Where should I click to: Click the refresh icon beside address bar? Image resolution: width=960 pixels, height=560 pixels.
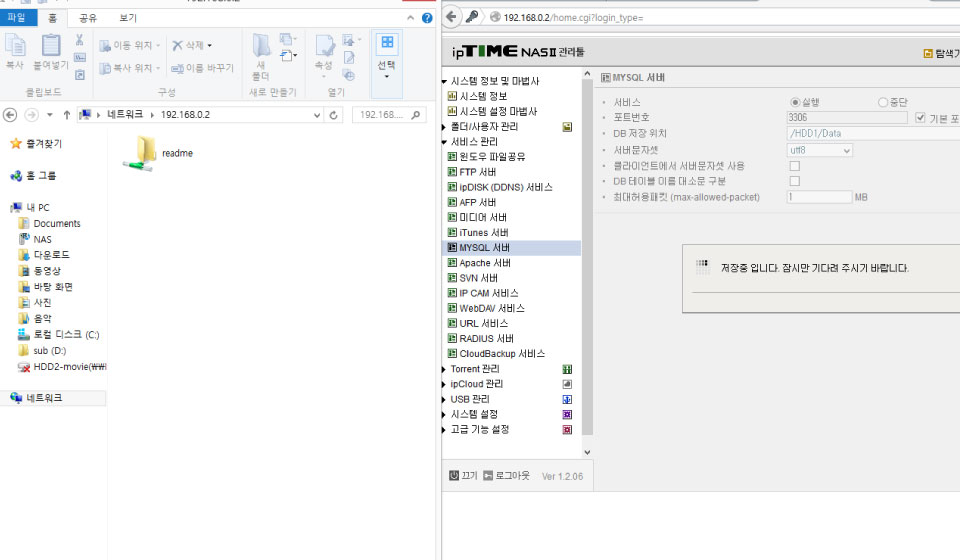[334, 115]
